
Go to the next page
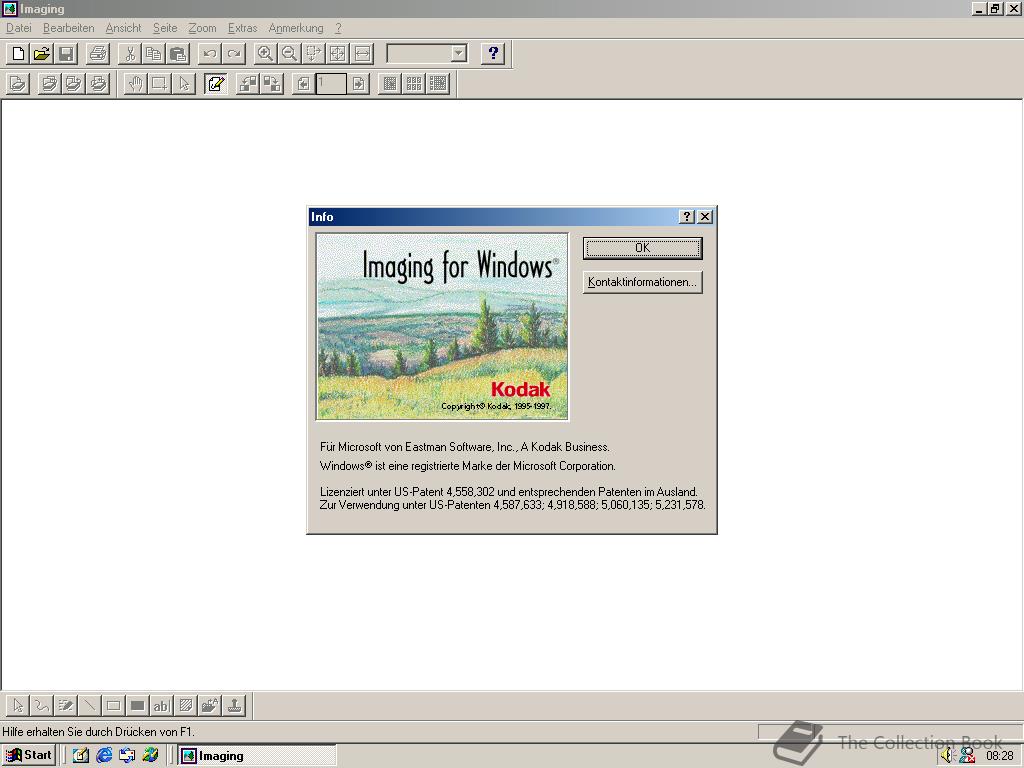point(359,84)
